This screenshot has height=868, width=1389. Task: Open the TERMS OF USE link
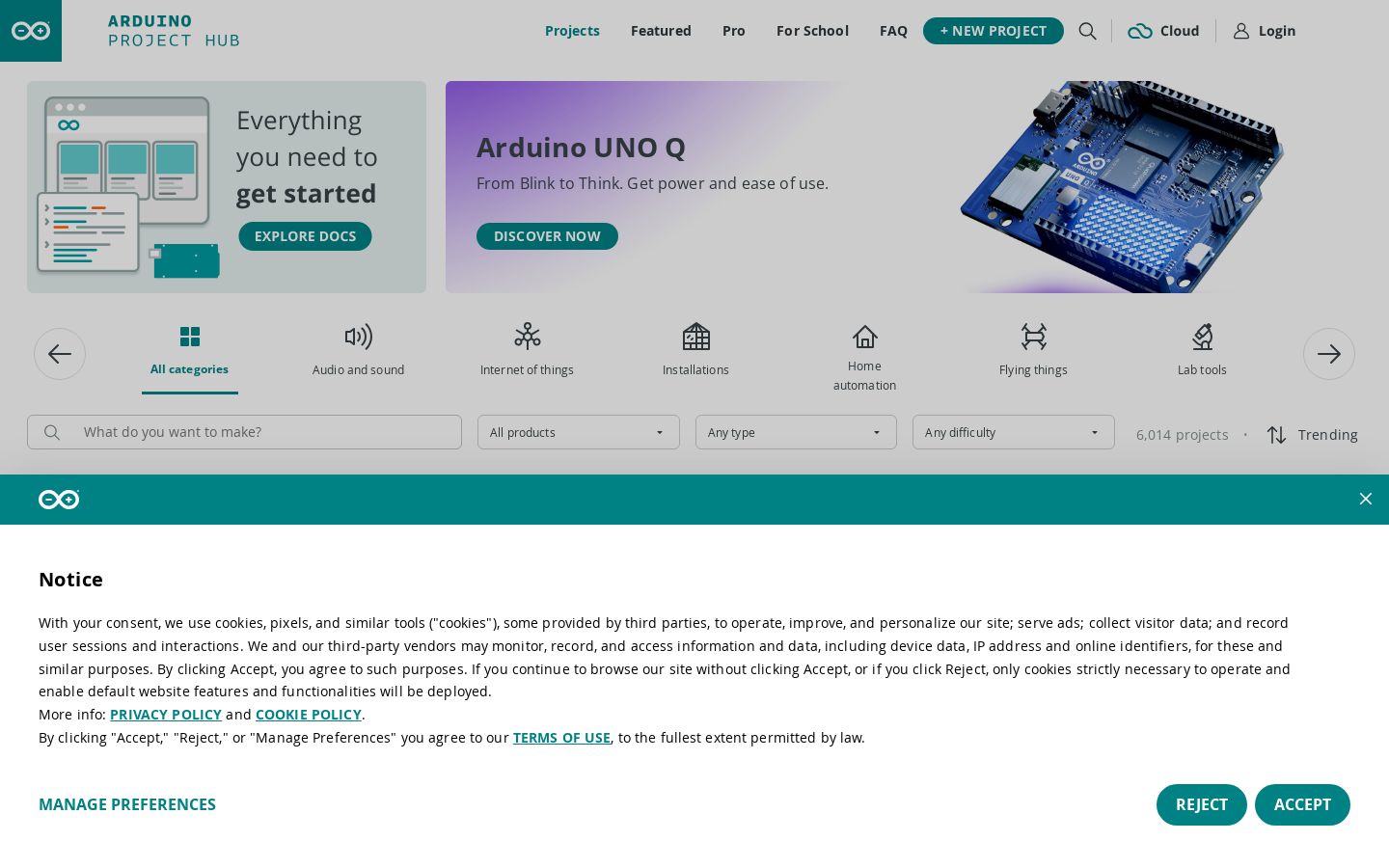tap(561, 738)
